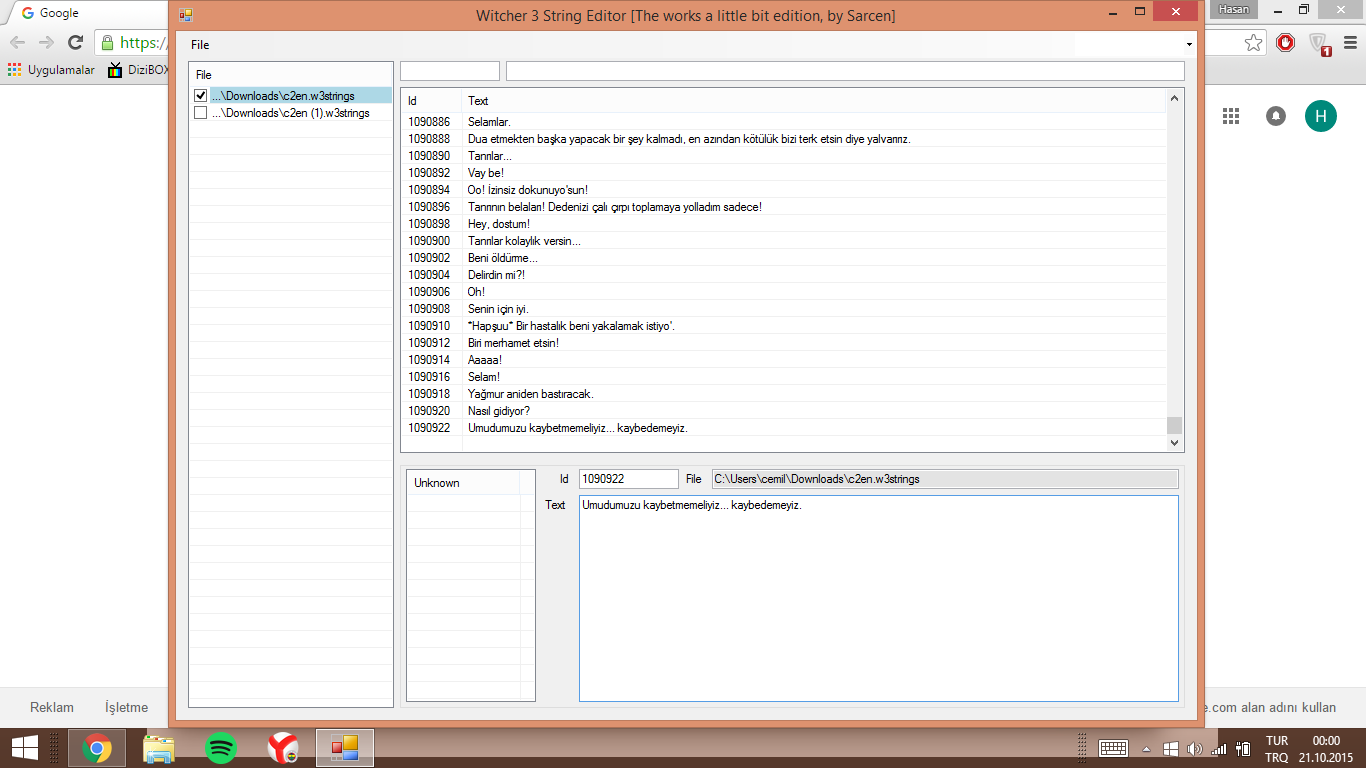Select ...\Downloads\c2en (1).w3strings in the file list
This screenshot has height=769, width=1366.
coord(290,113)
